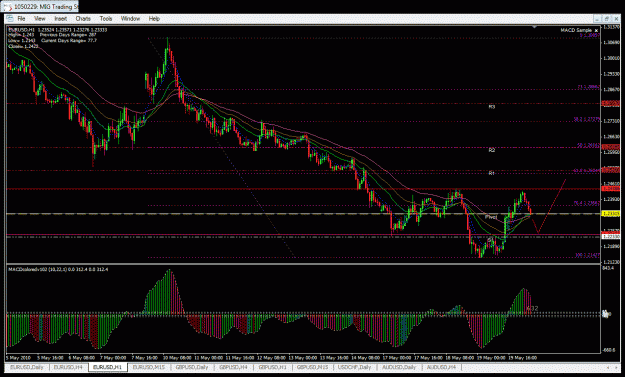This screenshot has height=377, width=625.
Task: Click the R1 resistance level label
Action: [492, 173]
